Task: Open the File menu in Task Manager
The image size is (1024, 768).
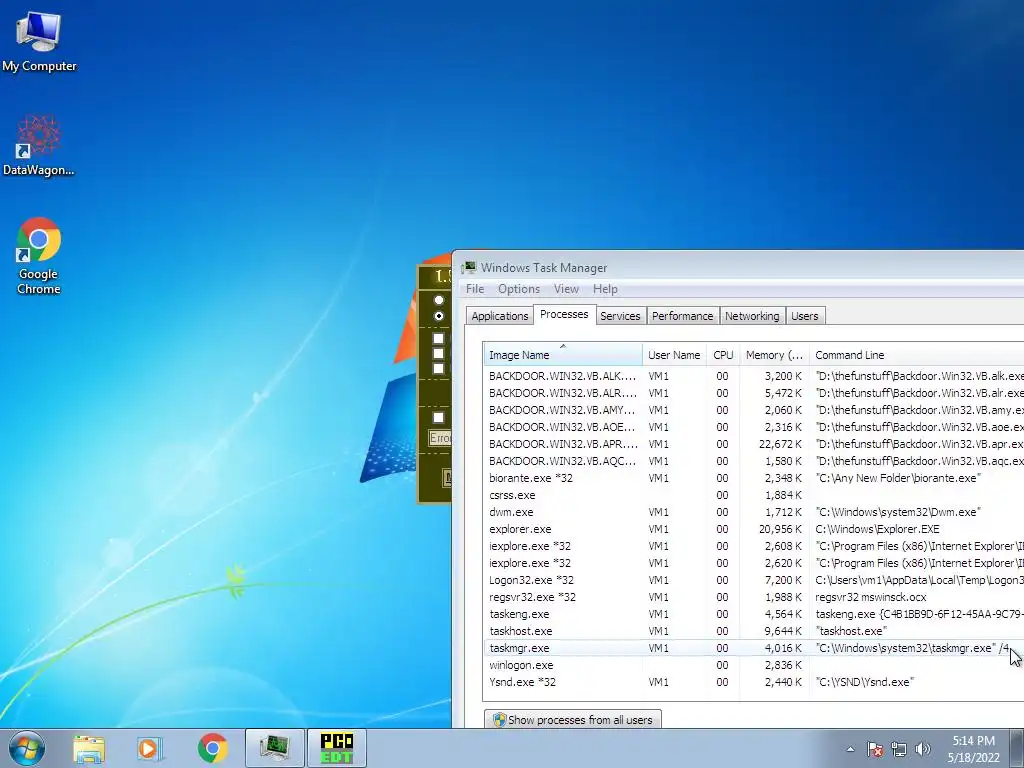Action: [475, 289]
